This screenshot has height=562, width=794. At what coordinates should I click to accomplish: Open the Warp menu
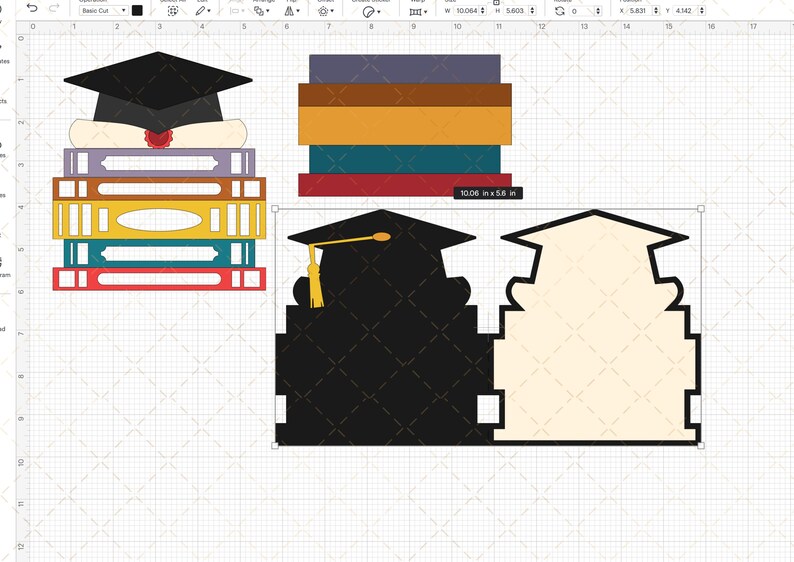tap(418, 12)
